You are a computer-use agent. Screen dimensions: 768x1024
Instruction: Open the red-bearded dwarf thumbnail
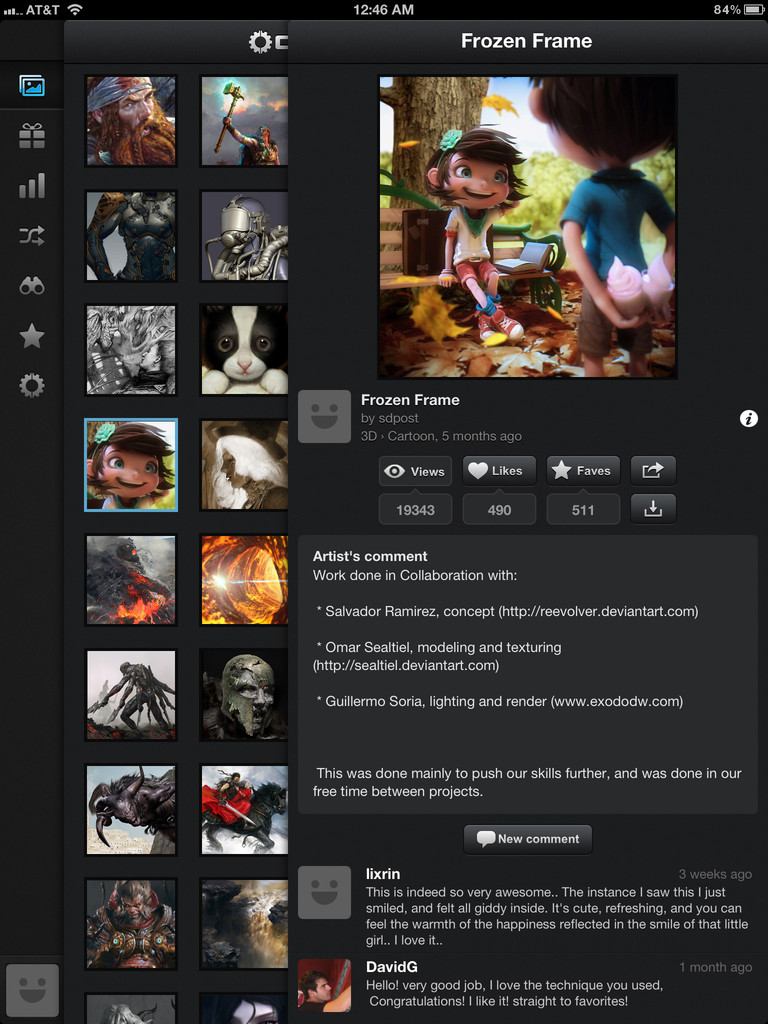click(131, 121)
